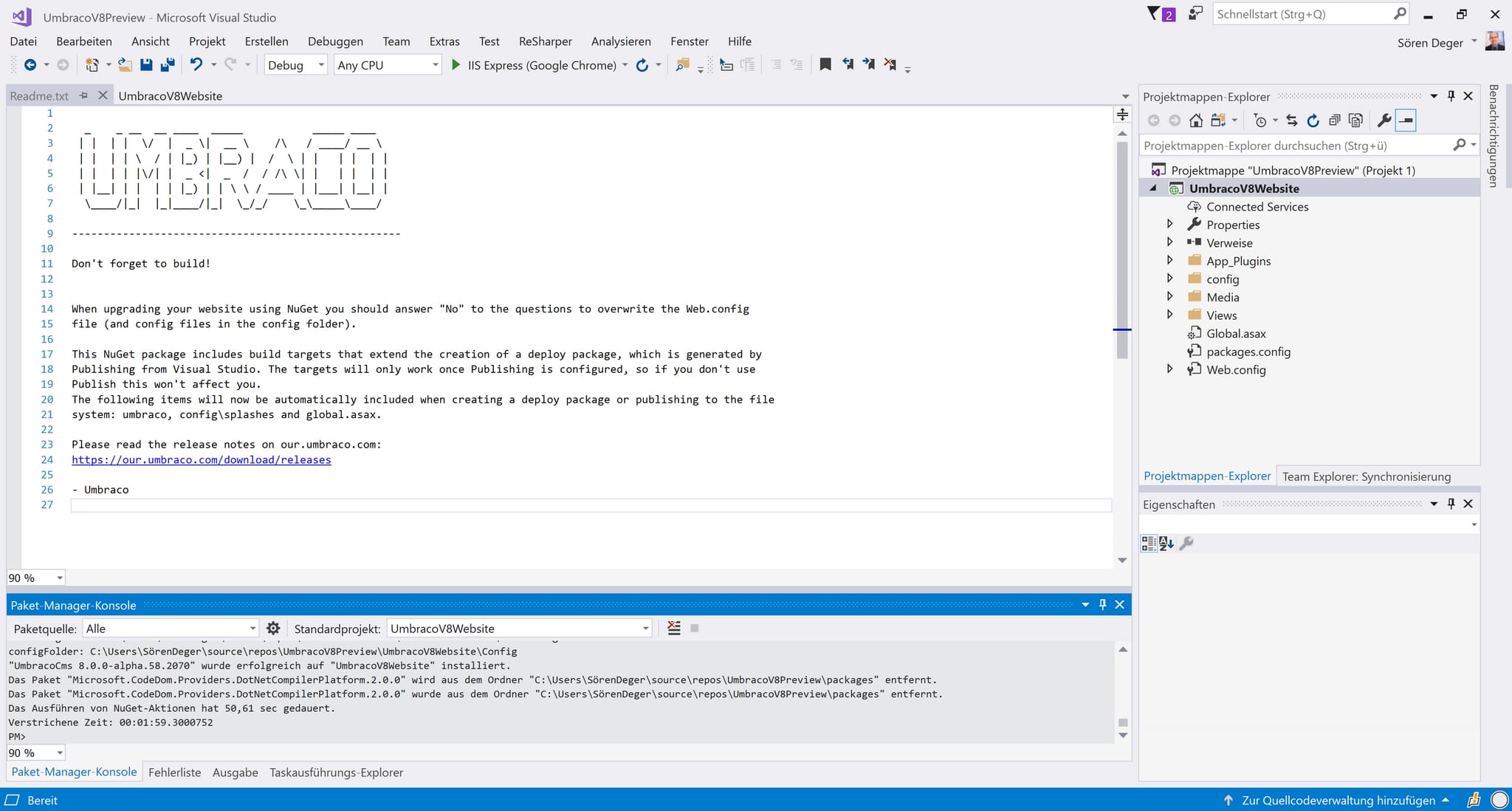Undo the last action
This screenshot has width=1512, height=811.
tap(196, 65)
